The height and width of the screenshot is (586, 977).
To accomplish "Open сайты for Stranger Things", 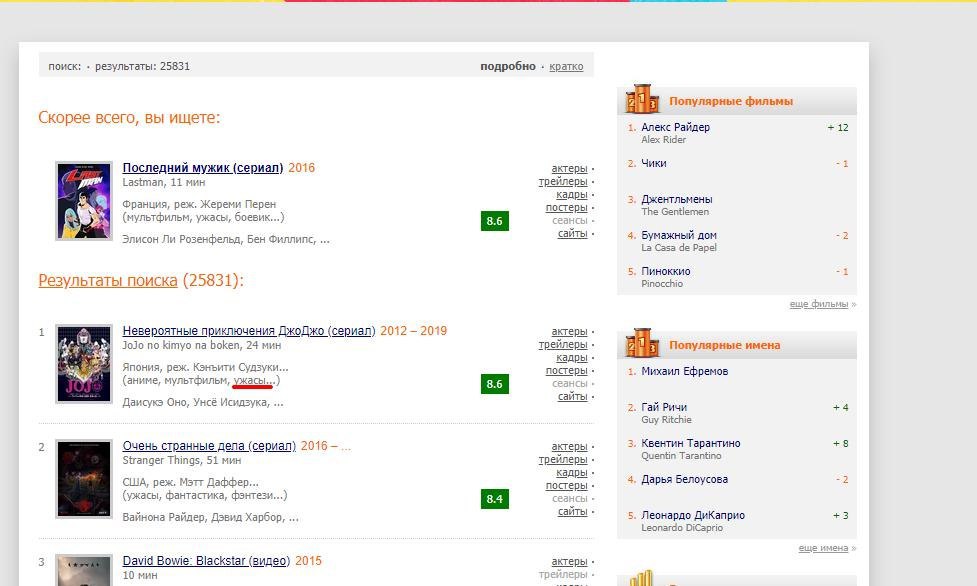I will (573, 511).
